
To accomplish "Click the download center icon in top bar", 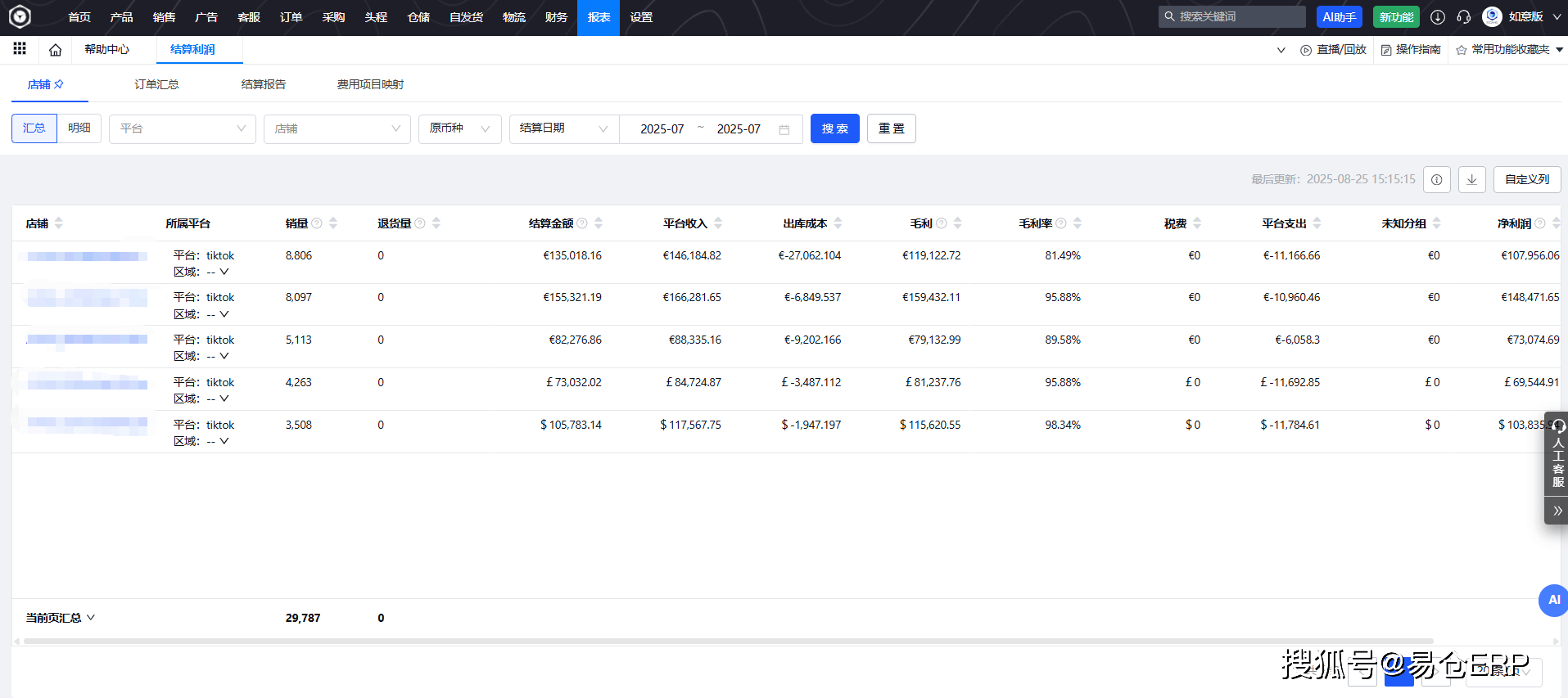I will 1437,17.
